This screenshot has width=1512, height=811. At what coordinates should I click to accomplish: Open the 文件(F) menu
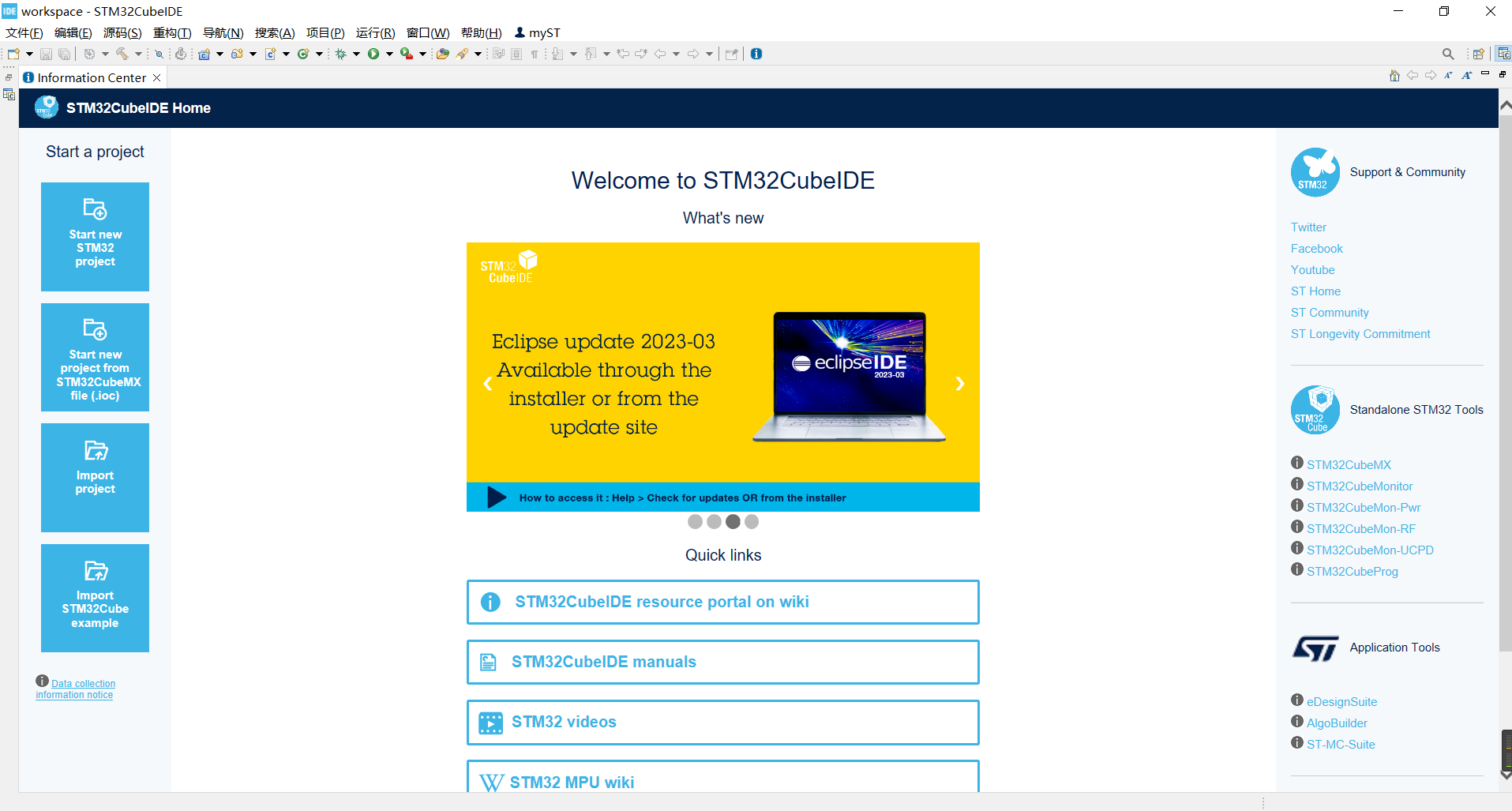(24, 32)
